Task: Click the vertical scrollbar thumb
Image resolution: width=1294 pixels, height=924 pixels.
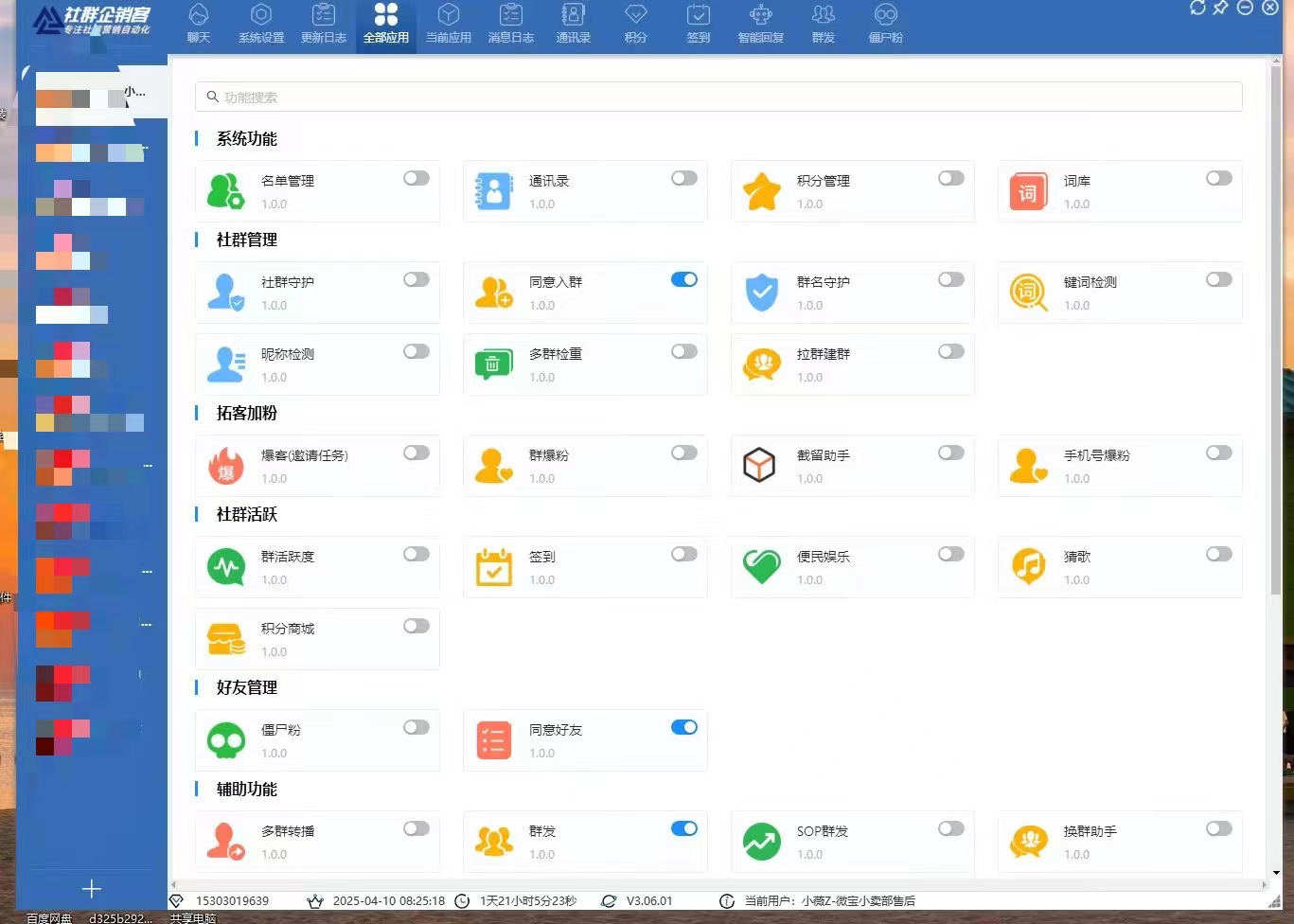Action: [1276, 331]
